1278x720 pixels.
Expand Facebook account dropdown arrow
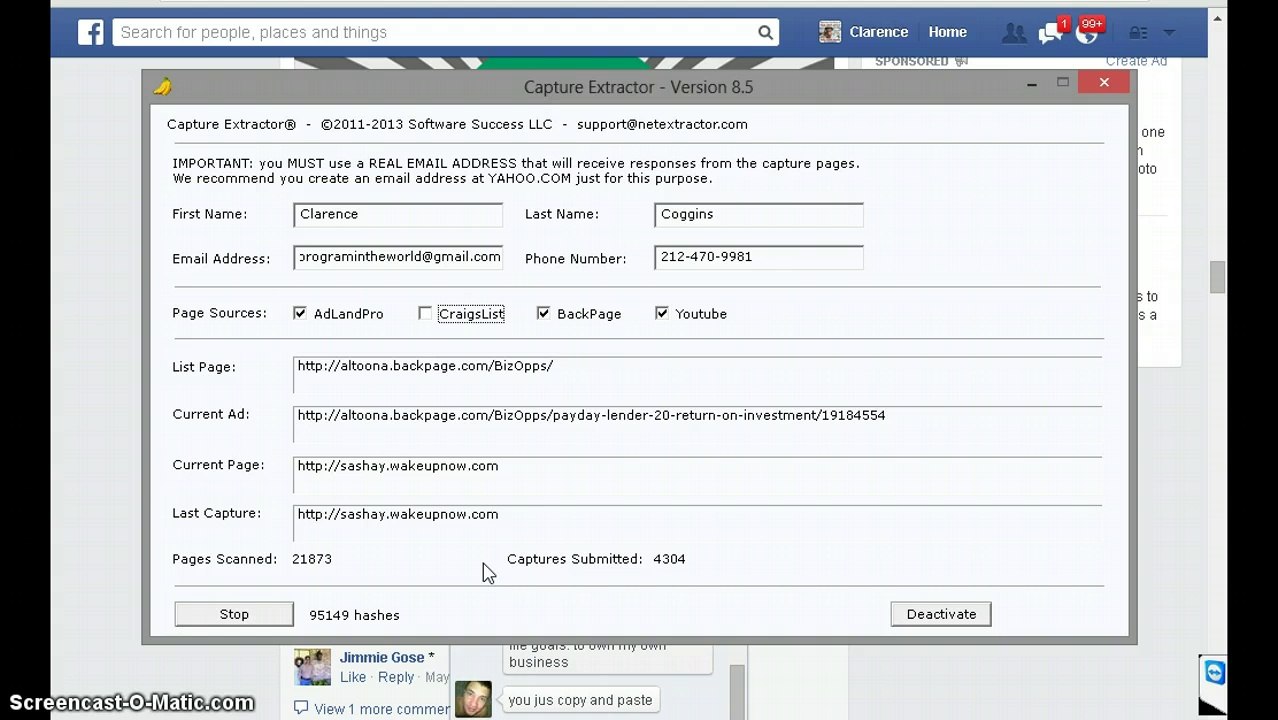[1169, 33]
